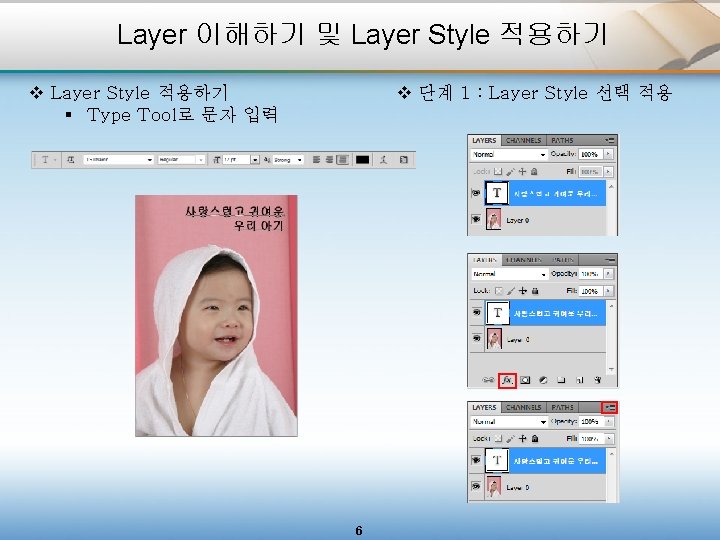Viewport: 720px width, 540px height.
Task: Click the Link Layers icon
Action: pos(488,380)
